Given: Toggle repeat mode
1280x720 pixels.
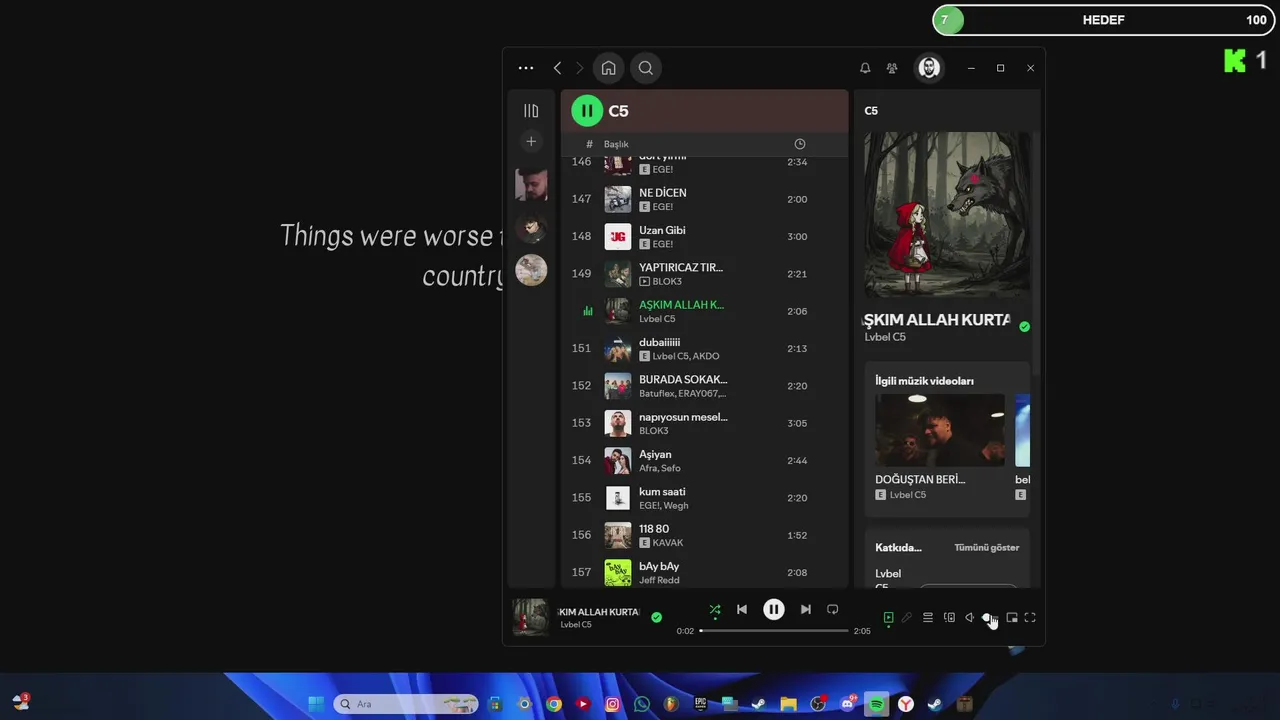Looking at the screenshot, I should 832,609.
